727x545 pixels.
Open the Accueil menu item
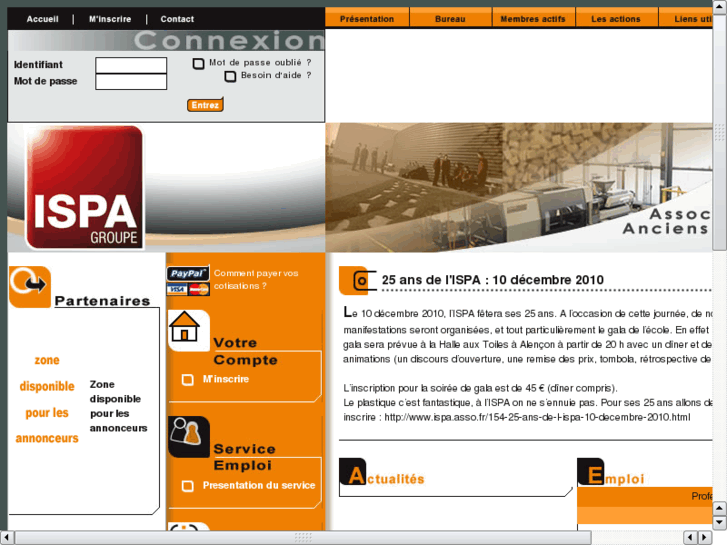point(42,19)
